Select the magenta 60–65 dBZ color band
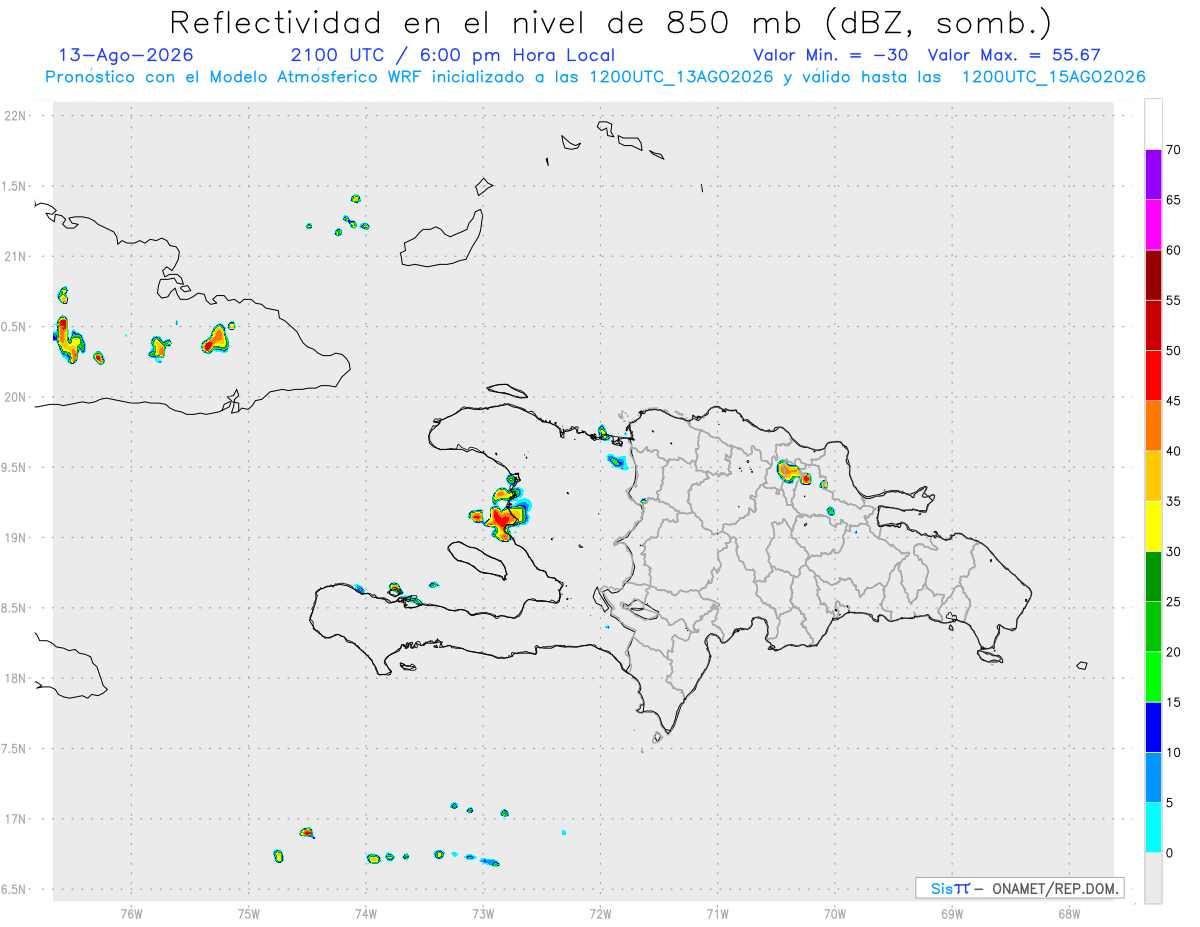1200x927 pixels. coord(1153,225)
